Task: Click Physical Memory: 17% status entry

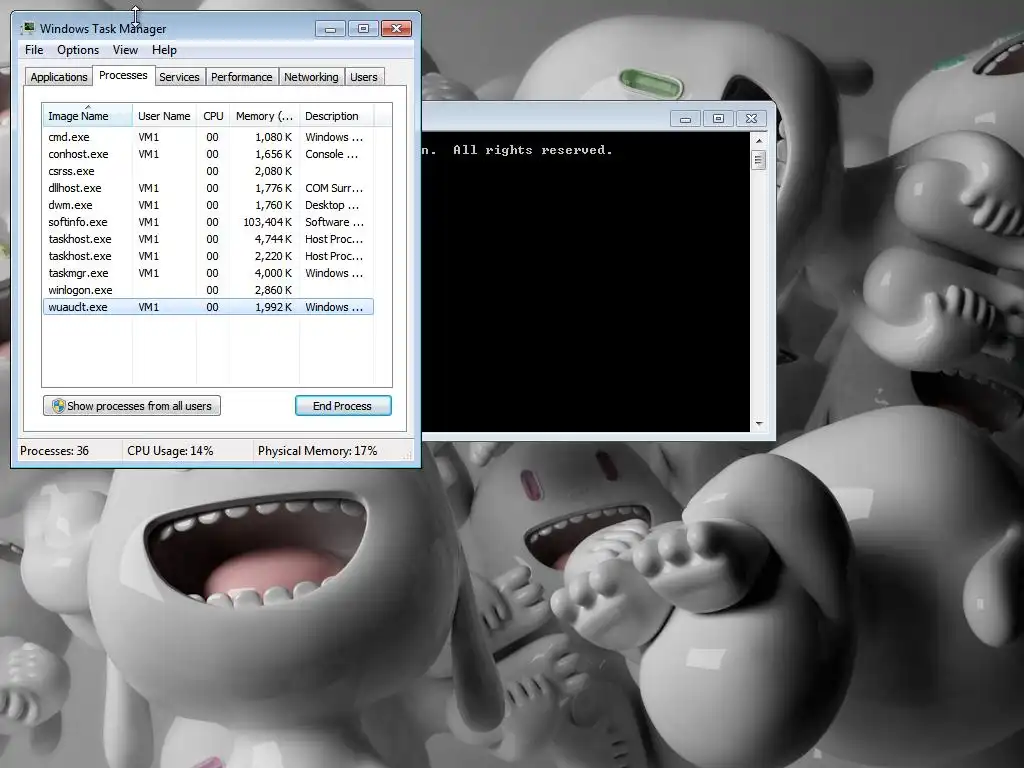Action: (x=317, y=451)
